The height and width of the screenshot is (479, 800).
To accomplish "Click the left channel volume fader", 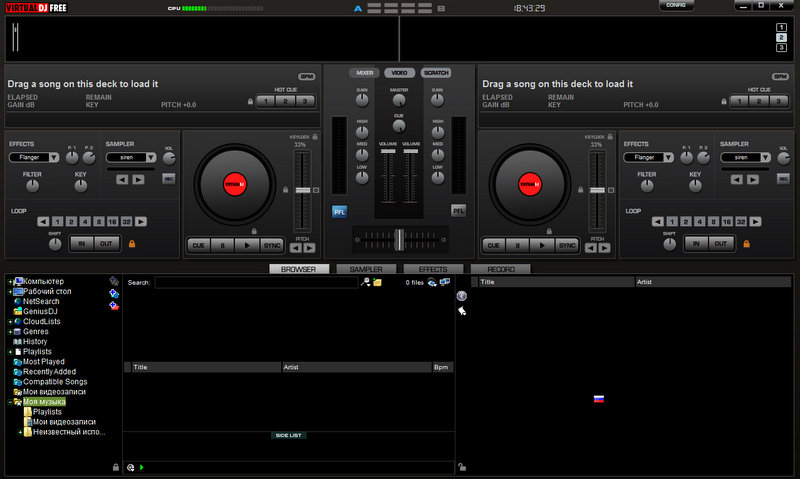I will [x=388, y=151].
